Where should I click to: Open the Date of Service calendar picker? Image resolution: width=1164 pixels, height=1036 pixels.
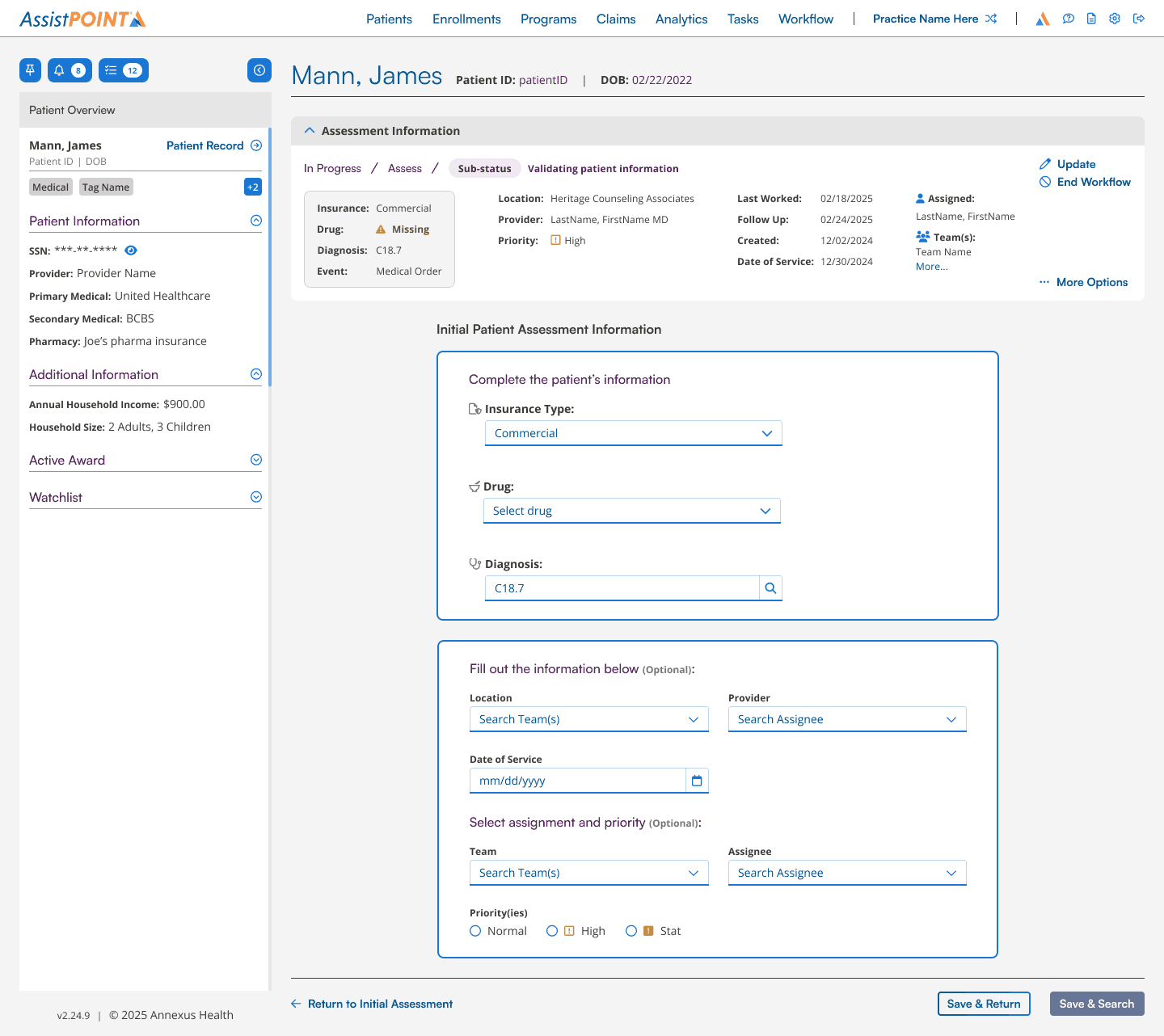697,781
